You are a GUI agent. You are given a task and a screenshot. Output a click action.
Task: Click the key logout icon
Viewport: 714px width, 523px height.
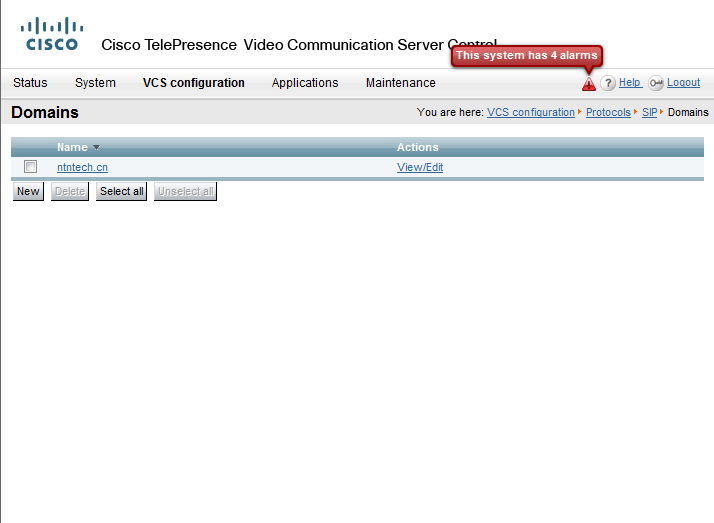coord(656,83)
